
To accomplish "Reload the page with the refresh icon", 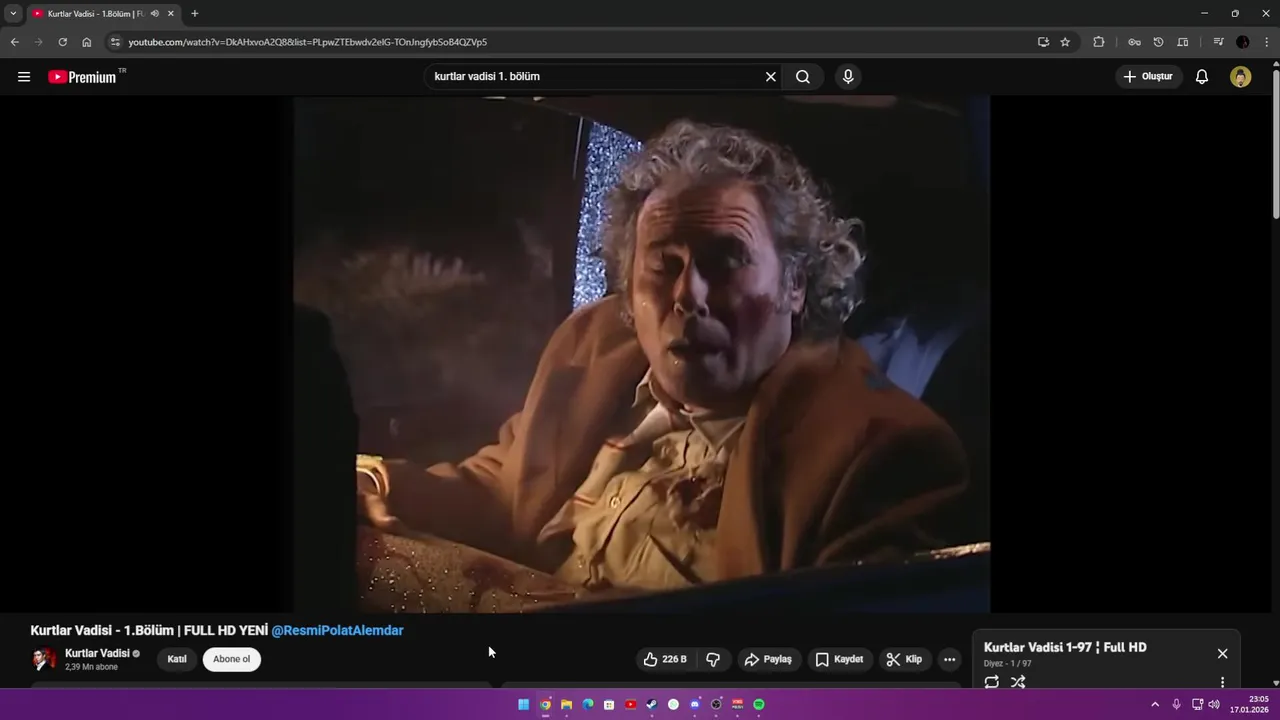I will coord(62,42).
